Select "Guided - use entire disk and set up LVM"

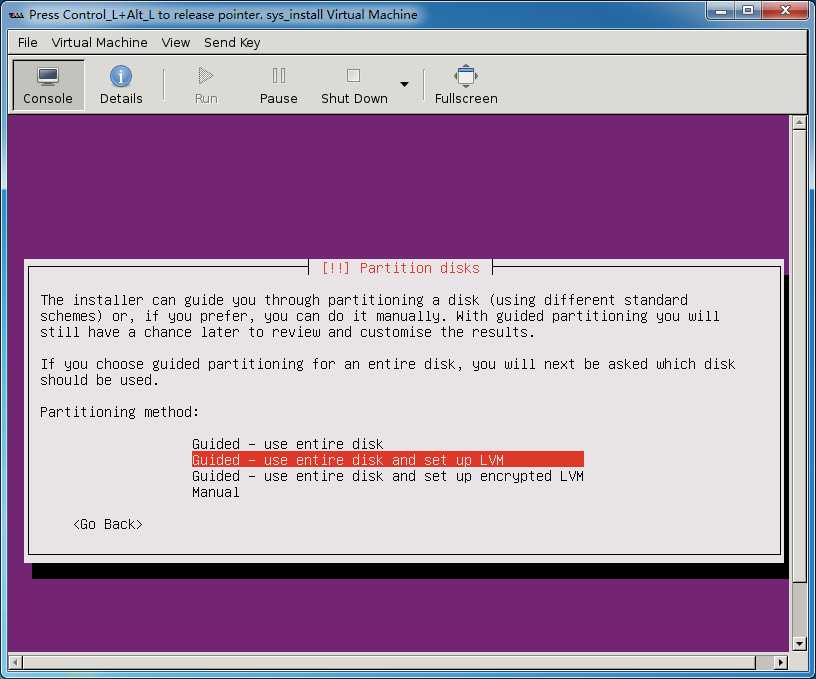click(388, 460)
